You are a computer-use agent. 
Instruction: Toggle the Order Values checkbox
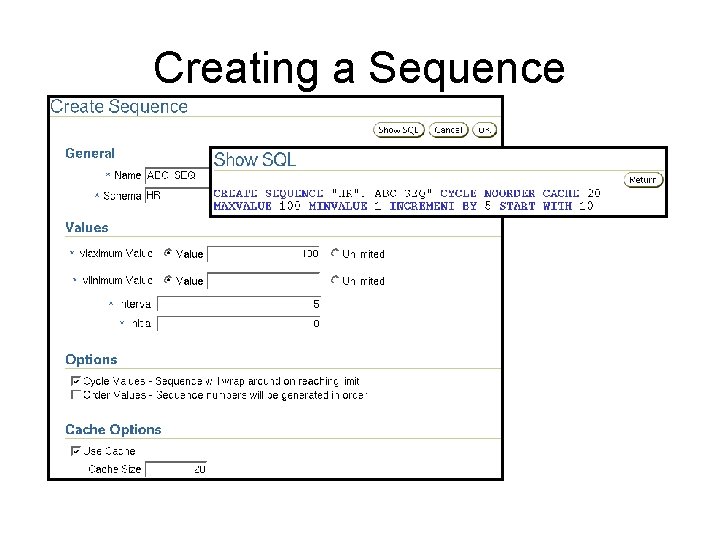(76, 394)
